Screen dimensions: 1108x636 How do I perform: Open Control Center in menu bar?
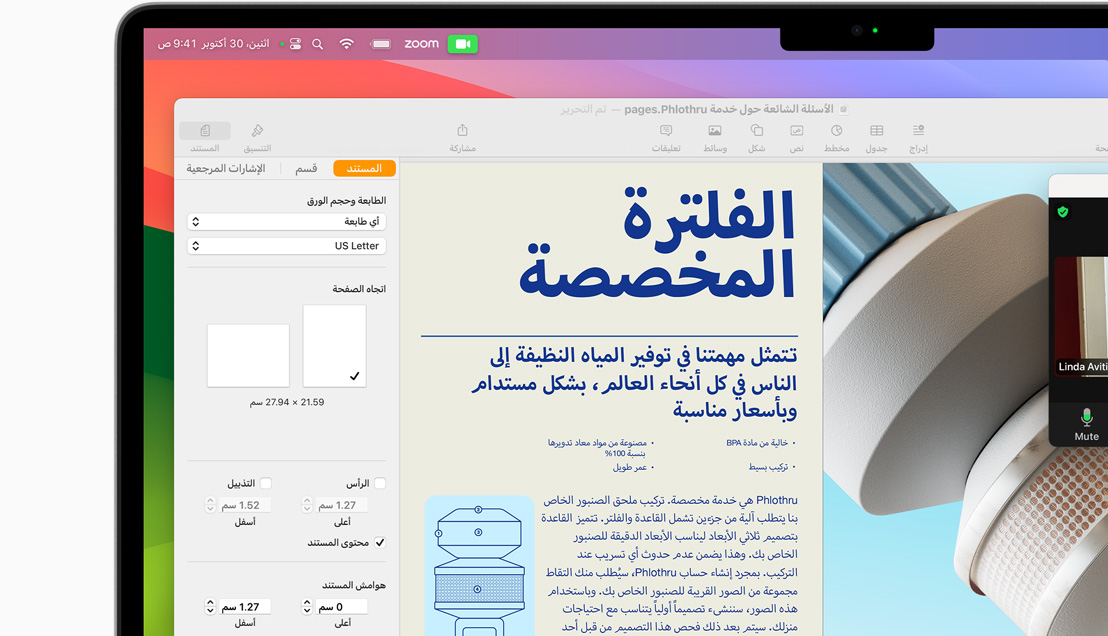coord(295,44)
